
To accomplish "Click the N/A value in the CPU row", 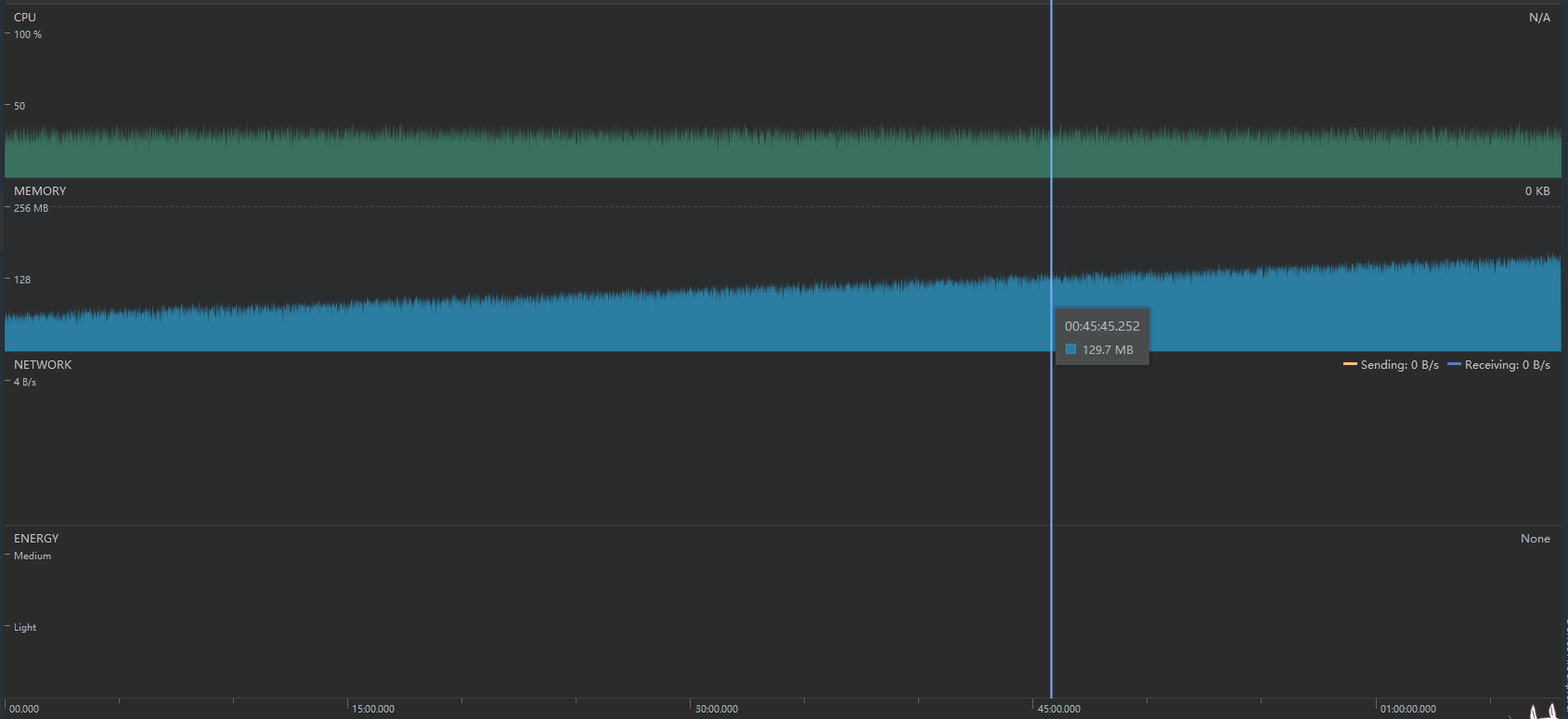I will pos(1539,18).
